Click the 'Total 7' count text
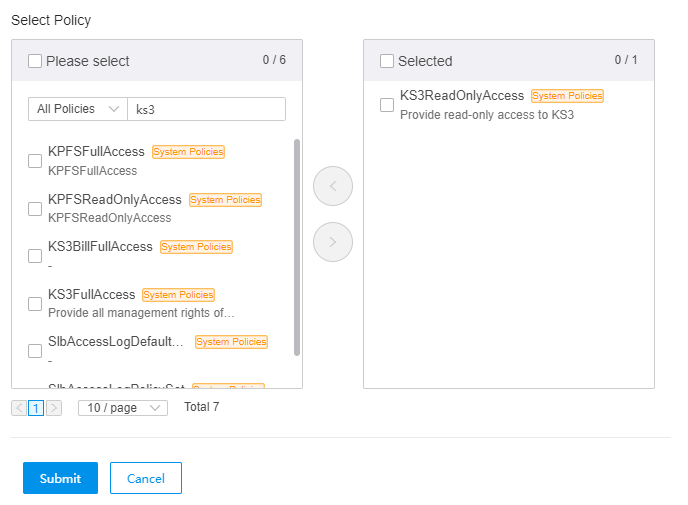This screenshot has height=505, width=688. (201, 407)
